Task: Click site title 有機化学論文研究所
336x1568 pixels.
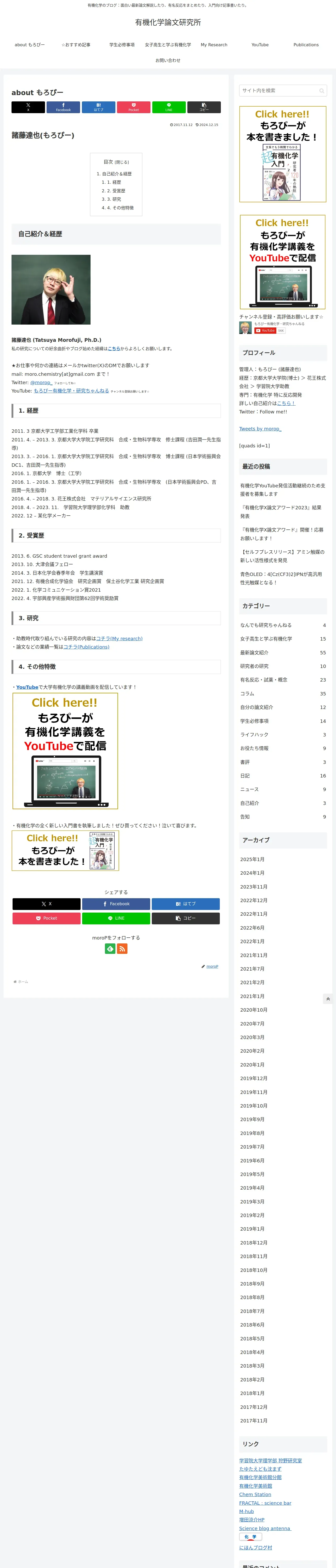Action: click(x=168, y=22)
